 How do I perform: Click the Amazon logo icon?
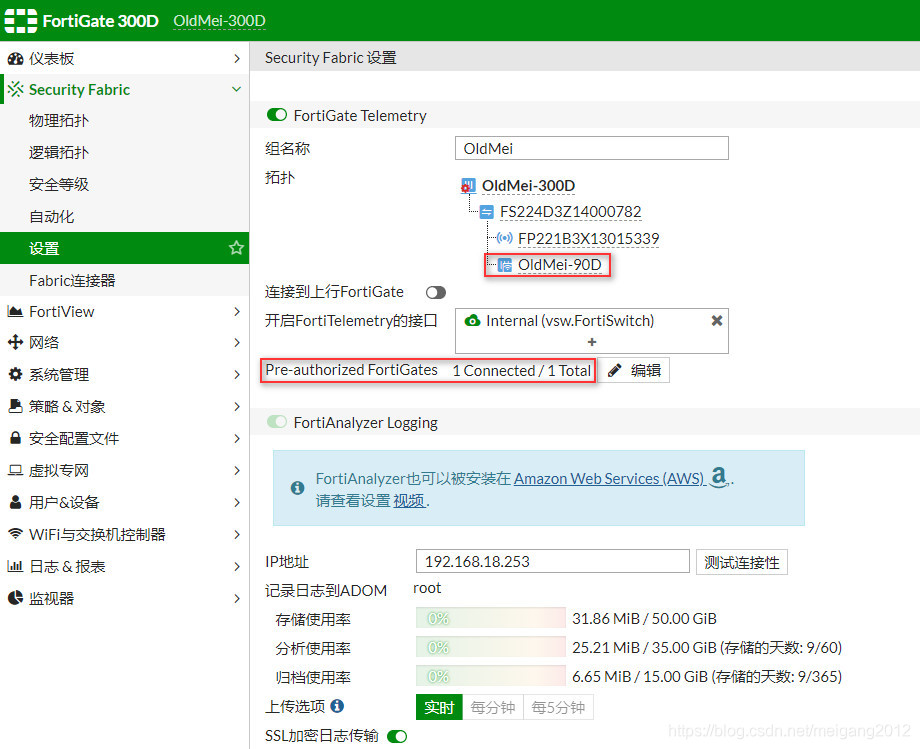pyautogui.click(x=719, y=477)
